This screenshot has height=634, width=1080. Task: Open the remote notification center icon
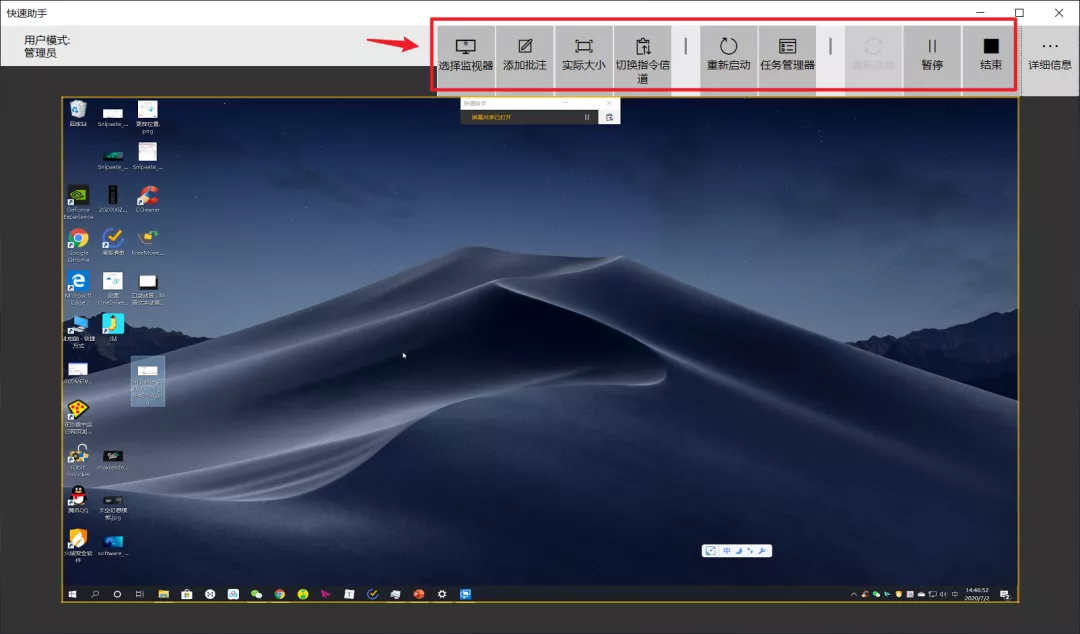[1005, 594]
